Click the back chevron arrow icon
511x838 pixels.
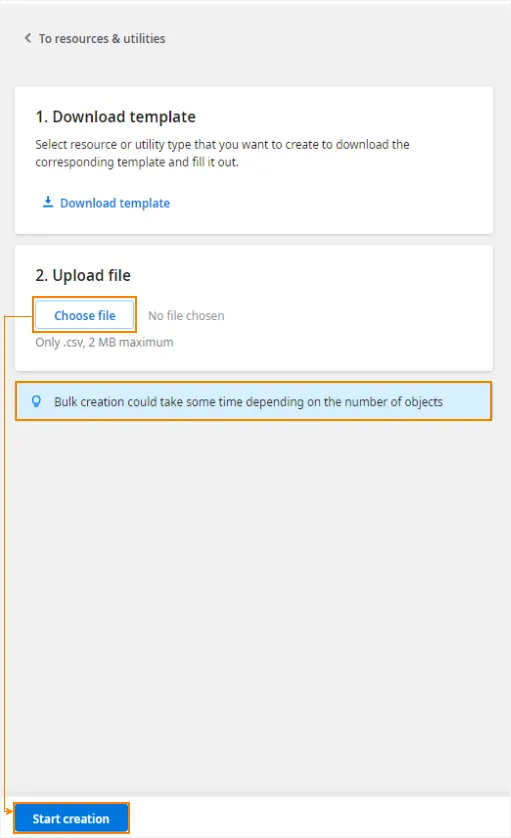pyautogui.click(x=28, y=38)
